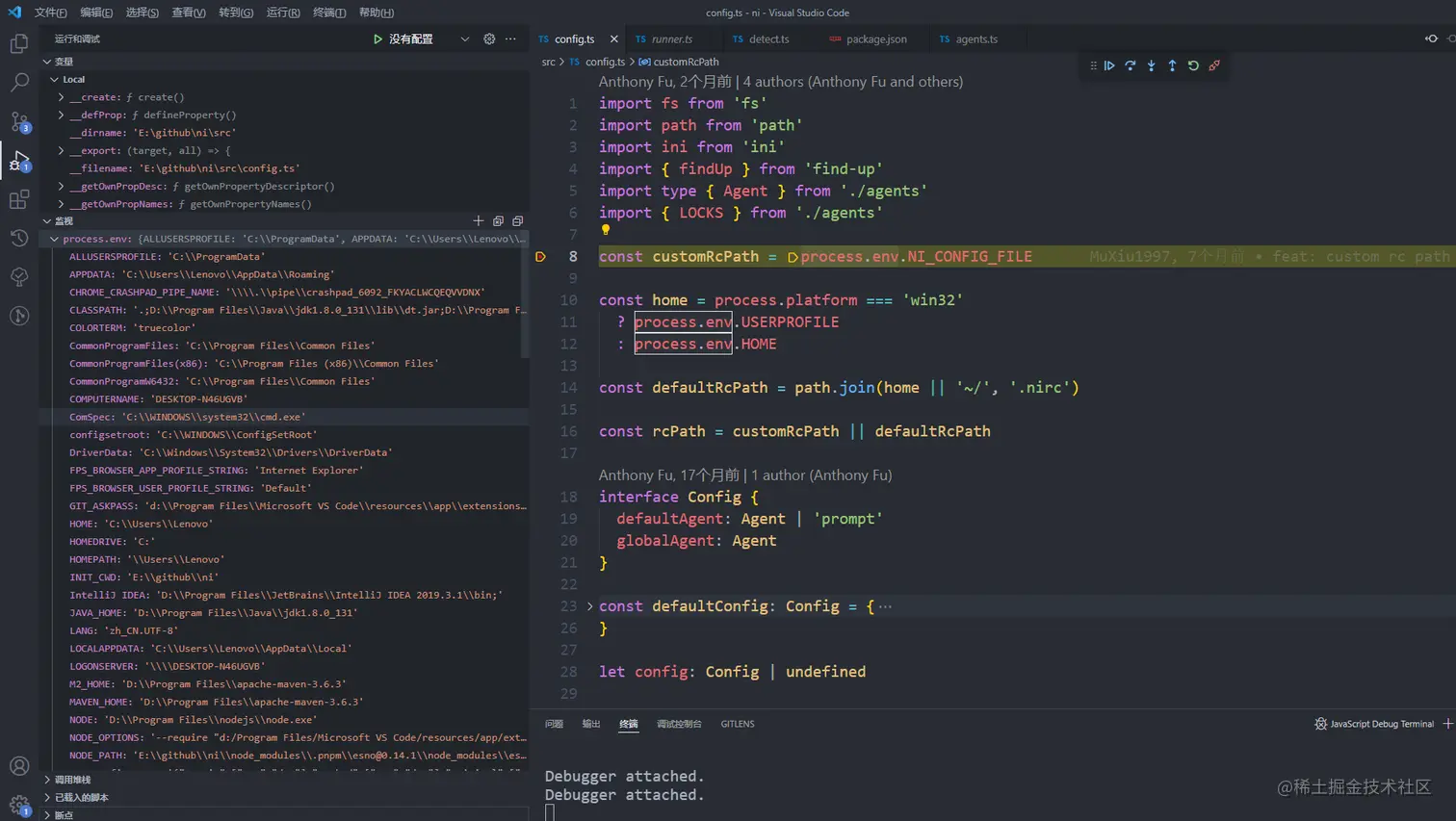Open the Source Control view icon
Image resolution: width=1456 pixels, height=821 pixels.
tap(19, 121)
